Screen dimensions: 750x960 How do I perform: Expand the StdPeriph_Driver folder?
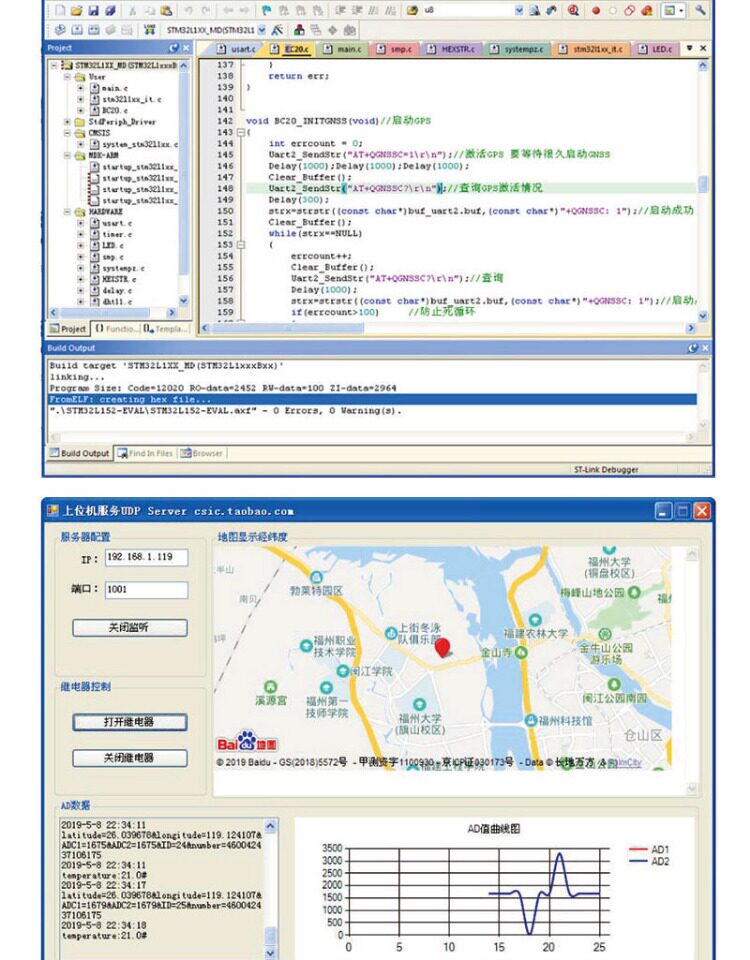pos(68,122)
